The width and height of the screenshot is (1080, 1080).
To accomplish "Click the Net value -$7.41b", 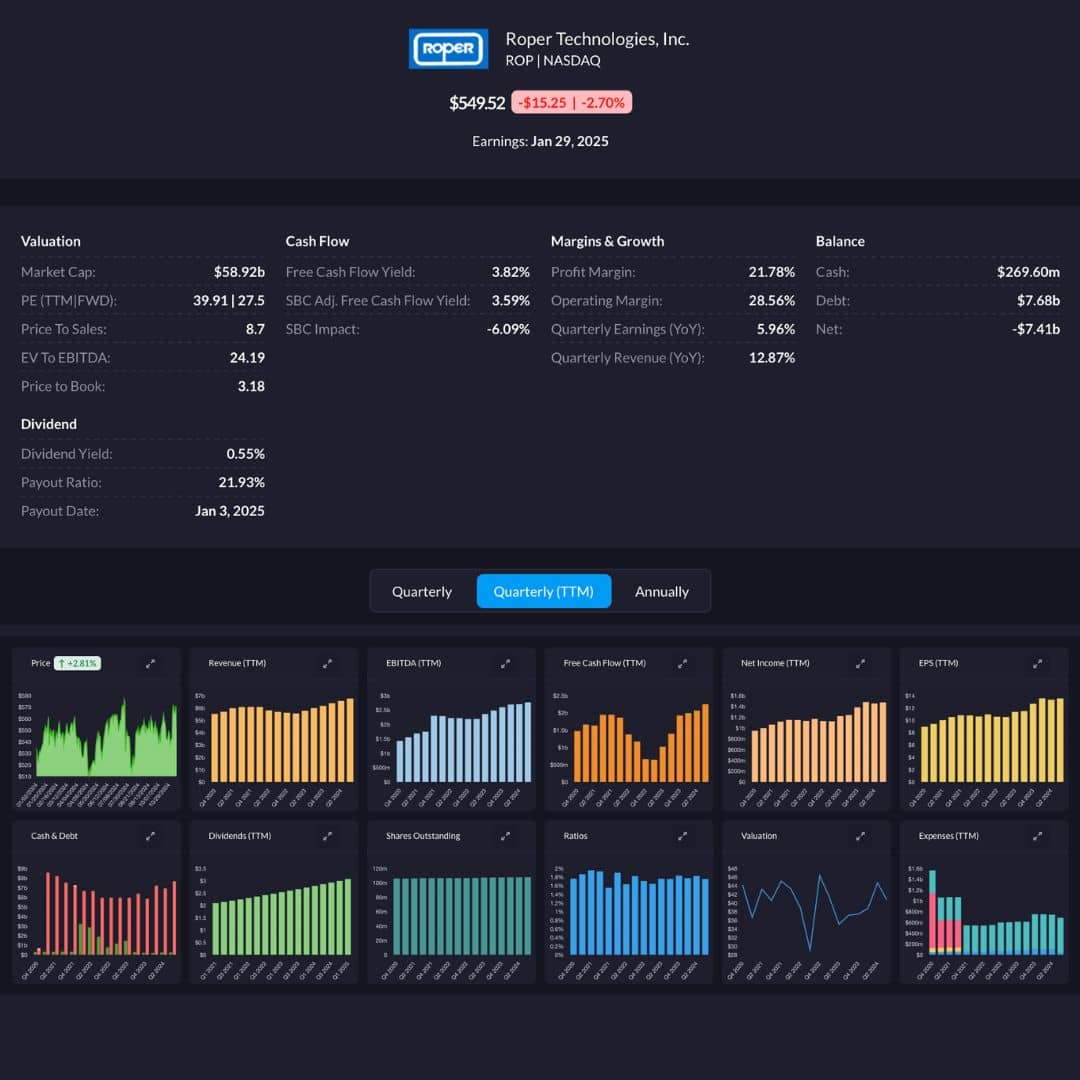I will (1036, 329).
